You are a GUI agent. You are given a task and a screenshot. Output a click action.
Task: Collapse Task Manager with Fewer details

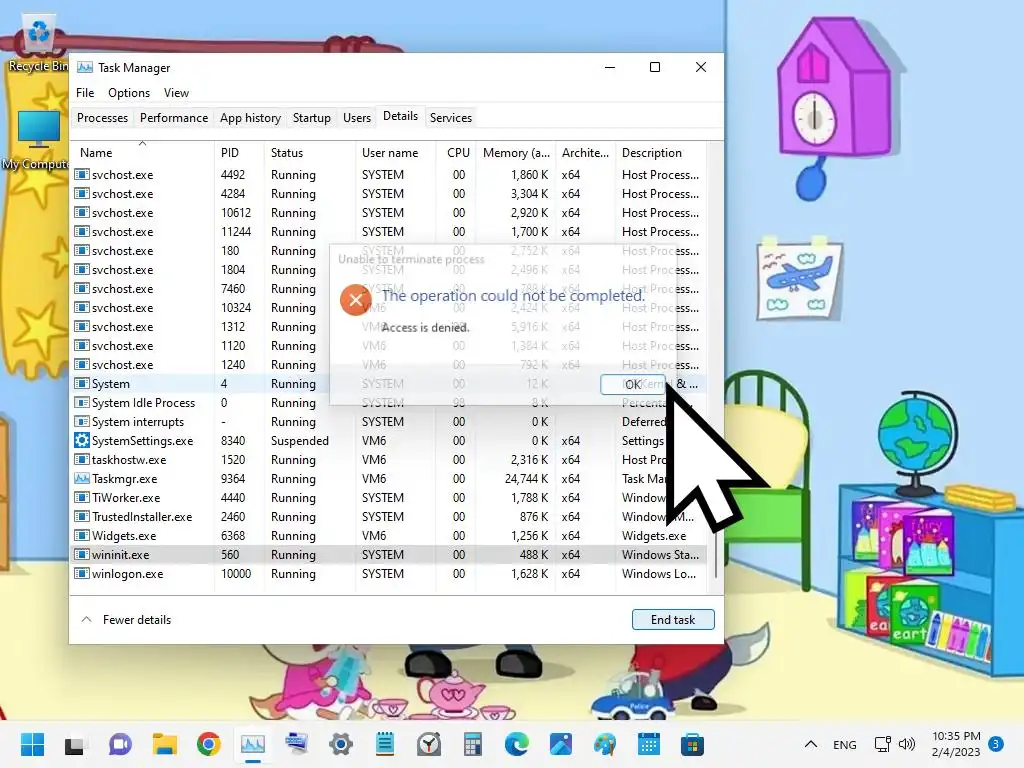coord(125,619)
